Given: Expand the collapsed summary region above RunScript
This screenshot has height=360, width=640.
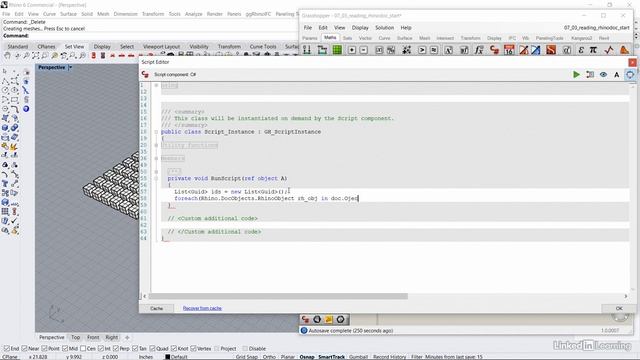Looking at the screenshot, I should coord(156,171).
